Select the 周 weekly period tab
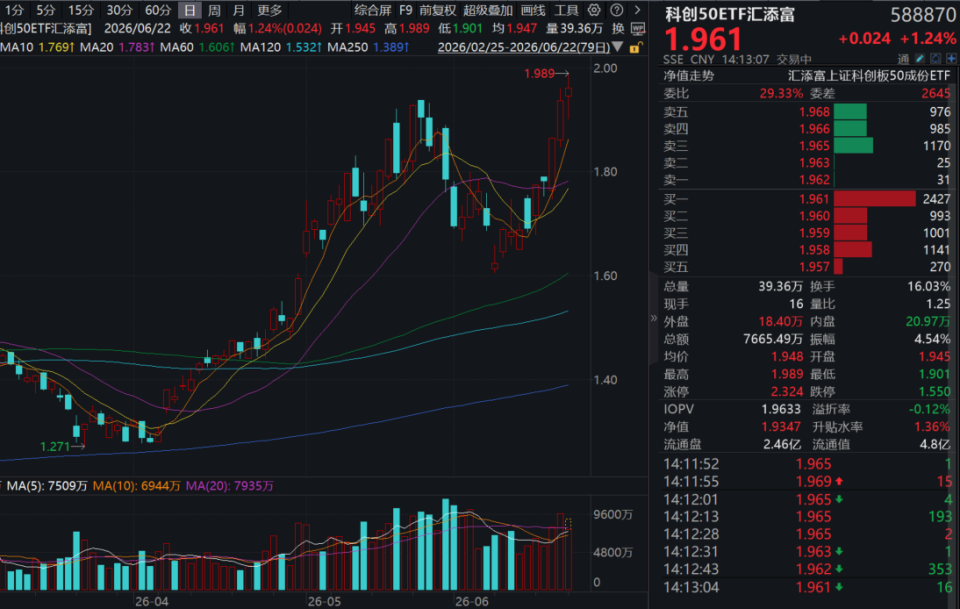 click(214, 10)
